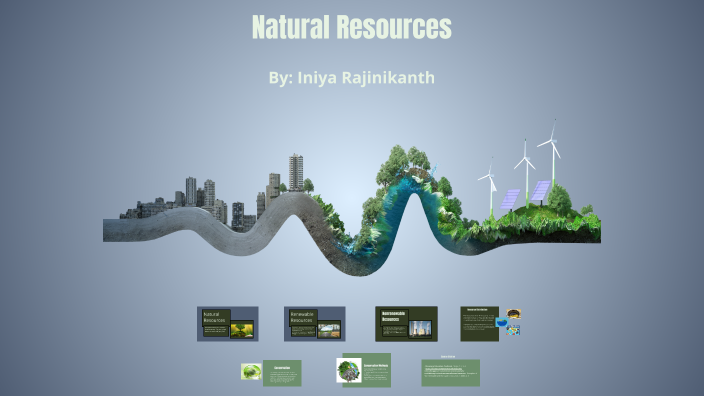Click the road image in Renewable Resources thumbnail
This screenshot has height=396, width=704.
tap(329, 330)
